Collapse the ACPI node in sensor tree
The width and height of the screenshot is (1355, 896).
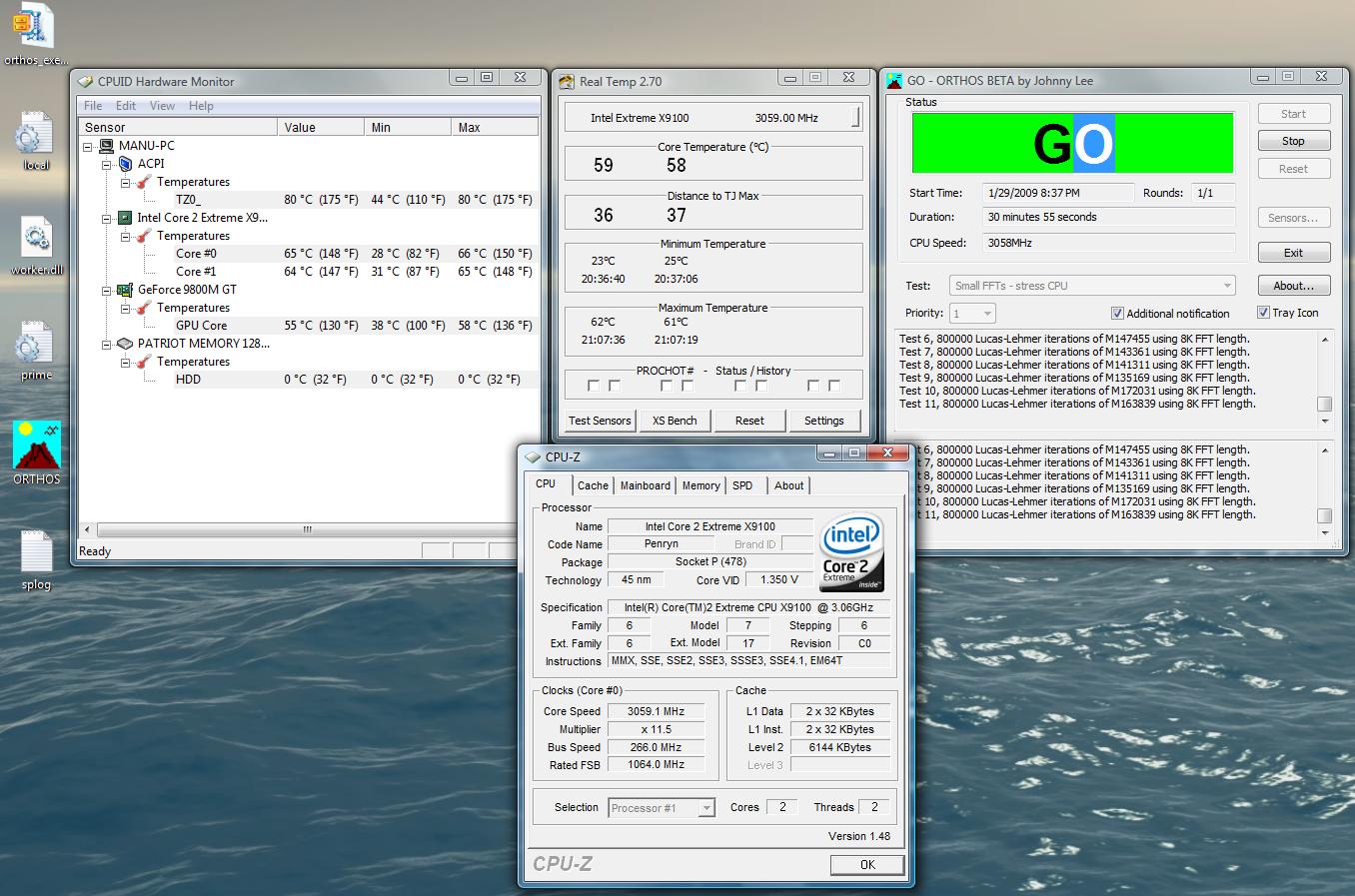point(107,164)
